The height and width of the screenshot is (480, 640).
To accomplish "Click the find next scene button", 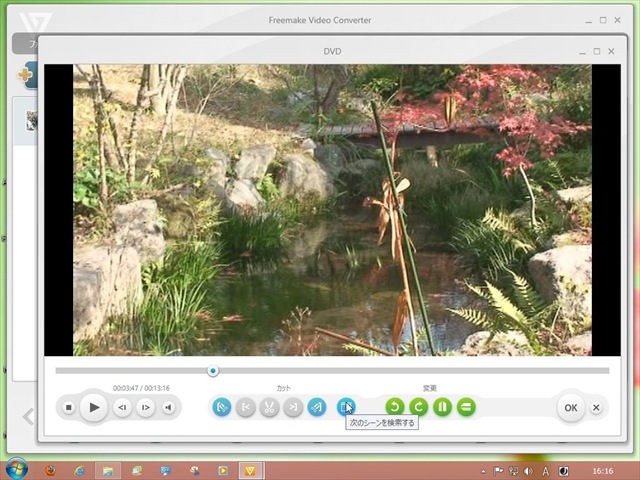I will pyautogui.click(x=346, y=406).
